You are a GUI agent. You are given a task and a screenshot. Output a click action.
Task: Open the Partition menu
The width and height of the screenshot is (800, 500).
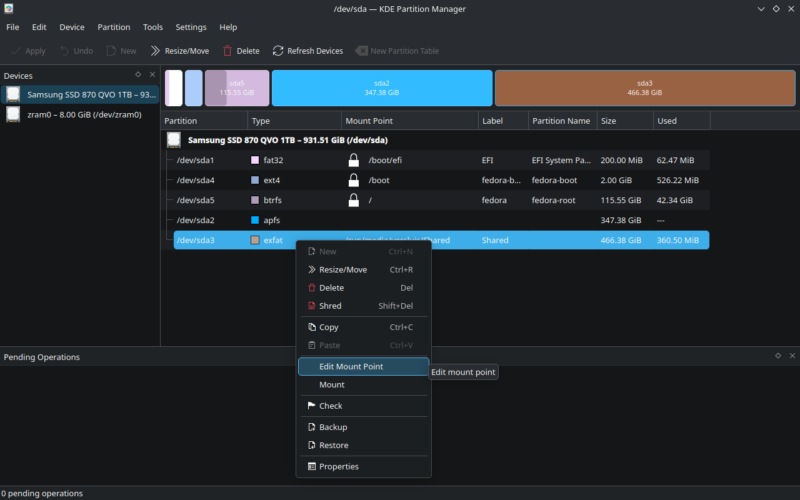(114, 27)
